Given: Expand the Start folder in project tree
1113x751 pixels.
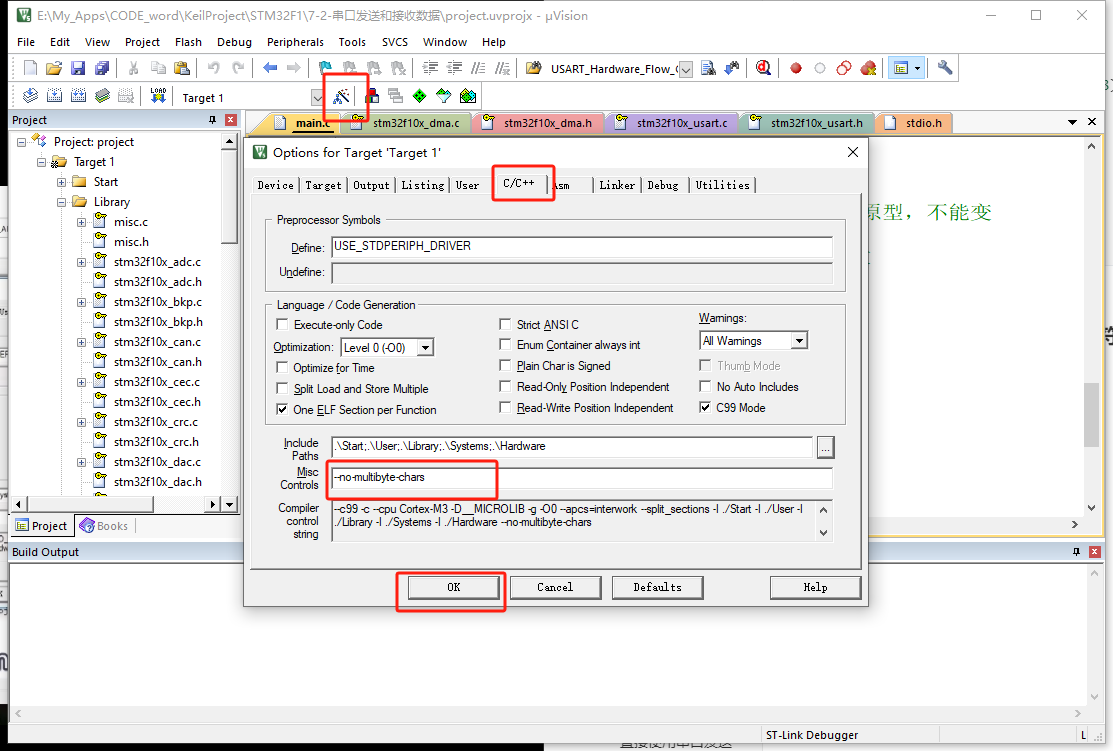Looking at the screenshot, I should [62, 182].
